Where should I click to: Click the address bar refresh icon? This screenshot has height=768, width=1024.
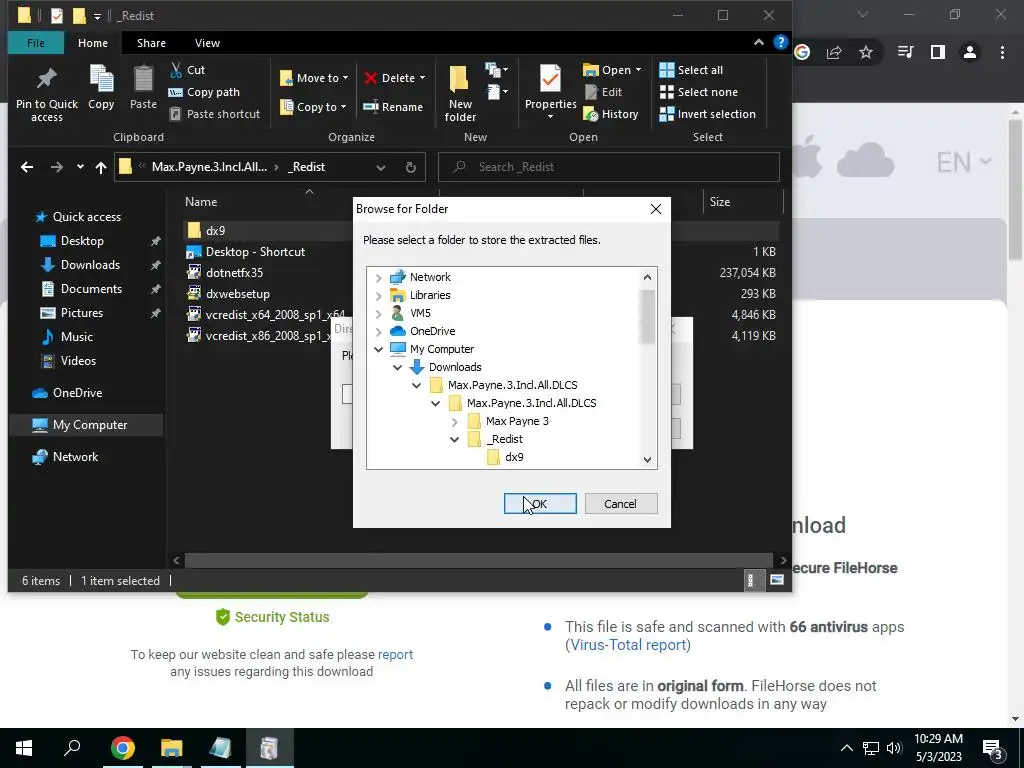[x=411, y=167]
